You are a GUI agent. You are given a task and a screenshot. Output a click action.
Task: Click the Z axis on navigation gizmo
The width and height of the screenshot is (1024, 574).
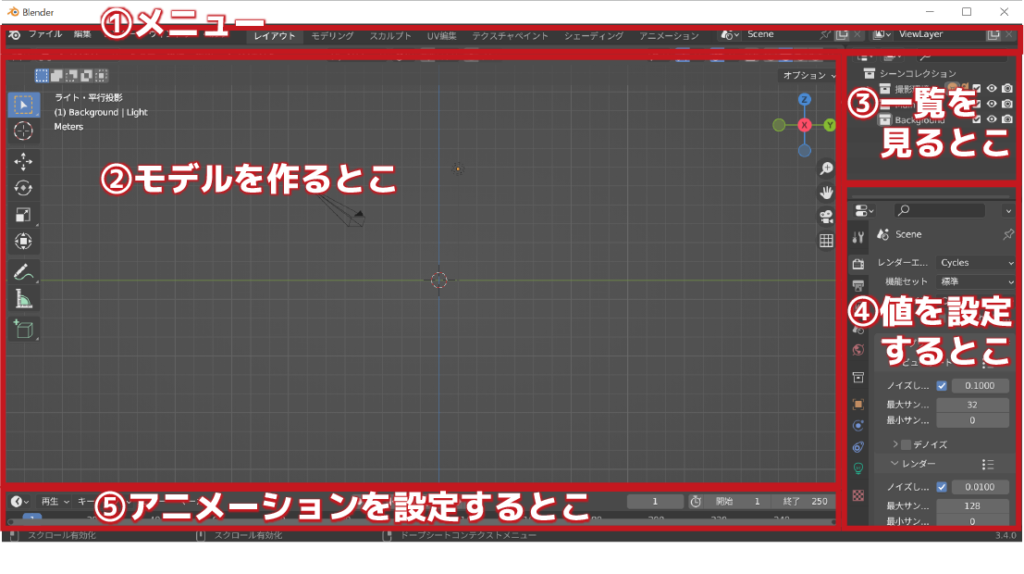804,100
